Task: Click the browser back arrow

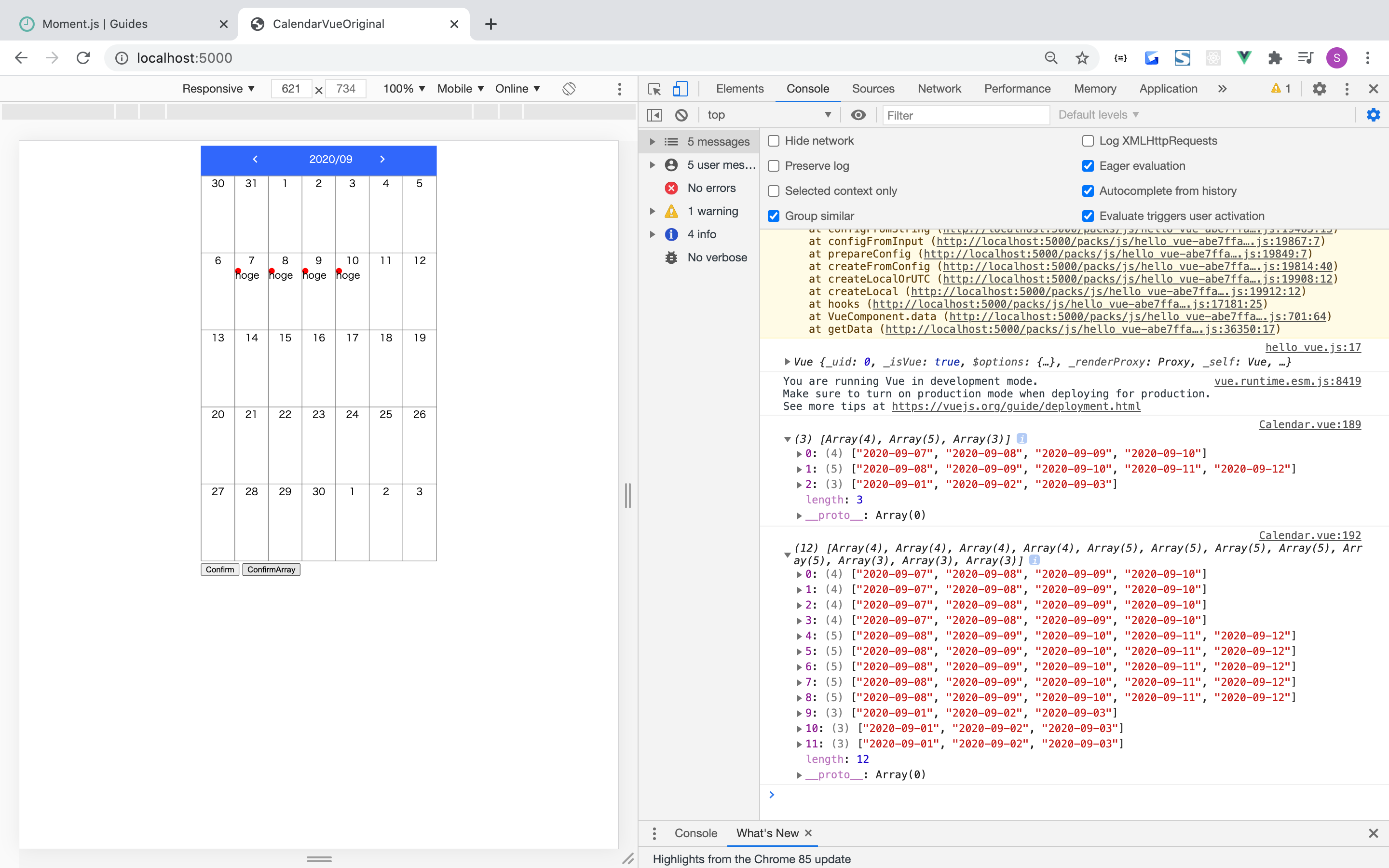Action: click(x=21, y=58)
